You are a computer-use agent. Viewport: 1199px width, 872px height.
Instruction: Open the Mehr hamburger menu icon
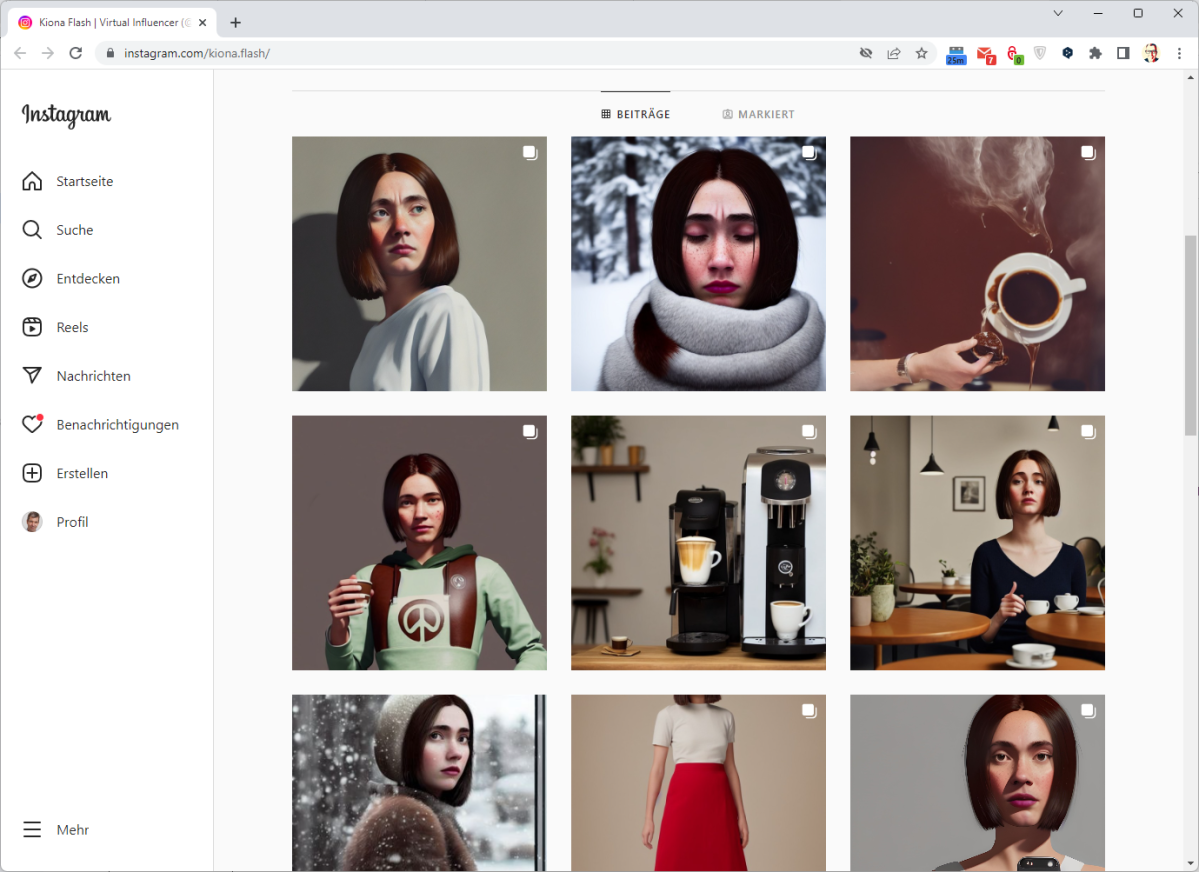point(32,829)
